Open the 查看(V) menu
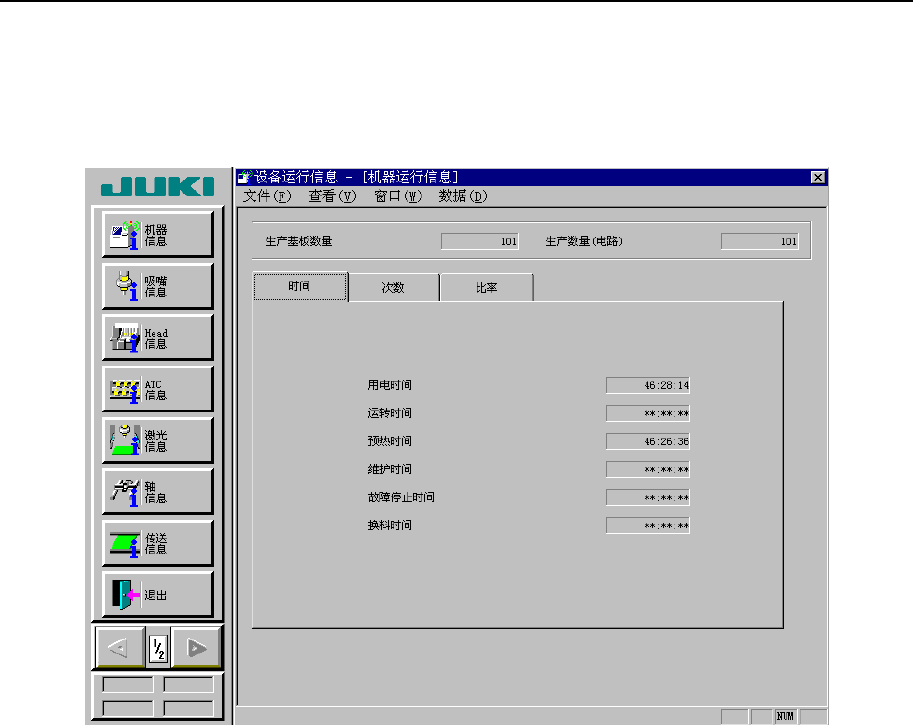 332,196
